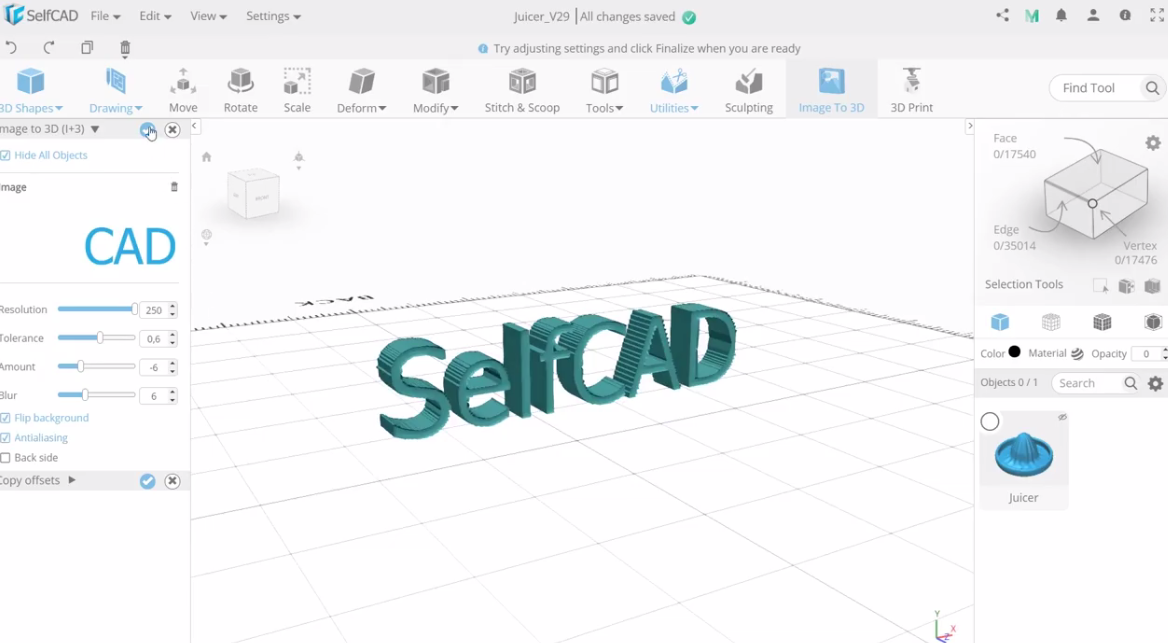
Task: Open the green M marketplace icon
Action: pyautogui.click(x=1032, y=16)
